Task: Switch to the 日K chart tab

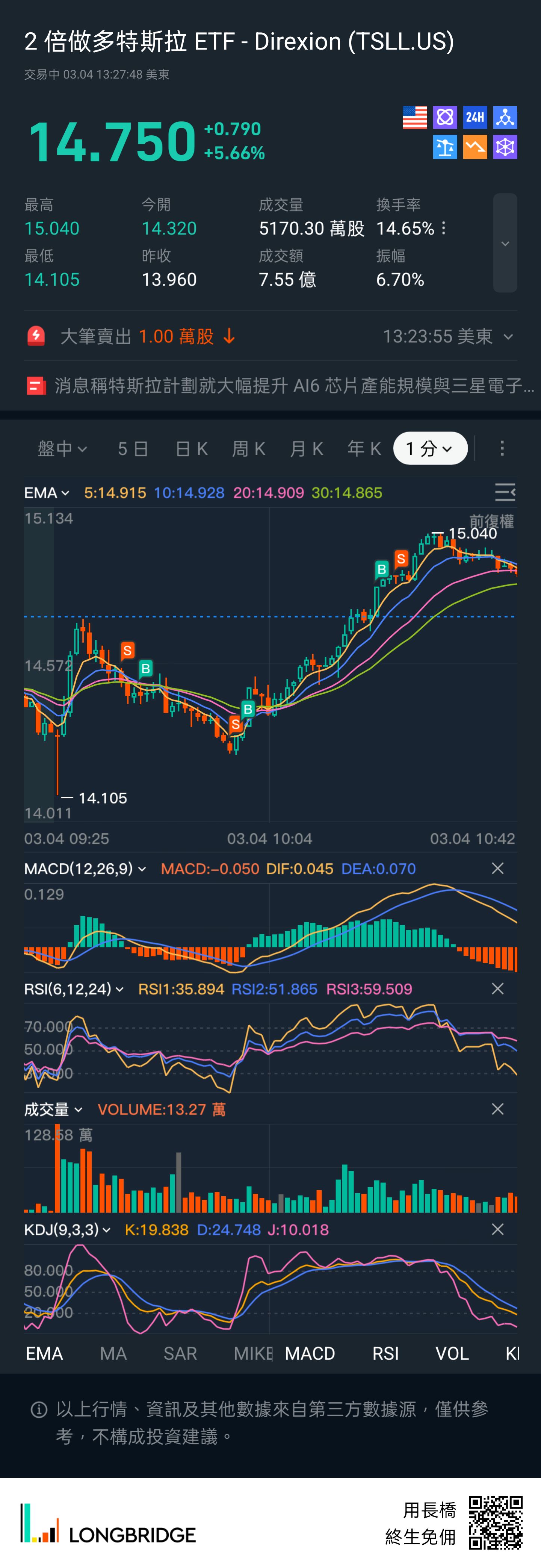Action: (191, 449)
